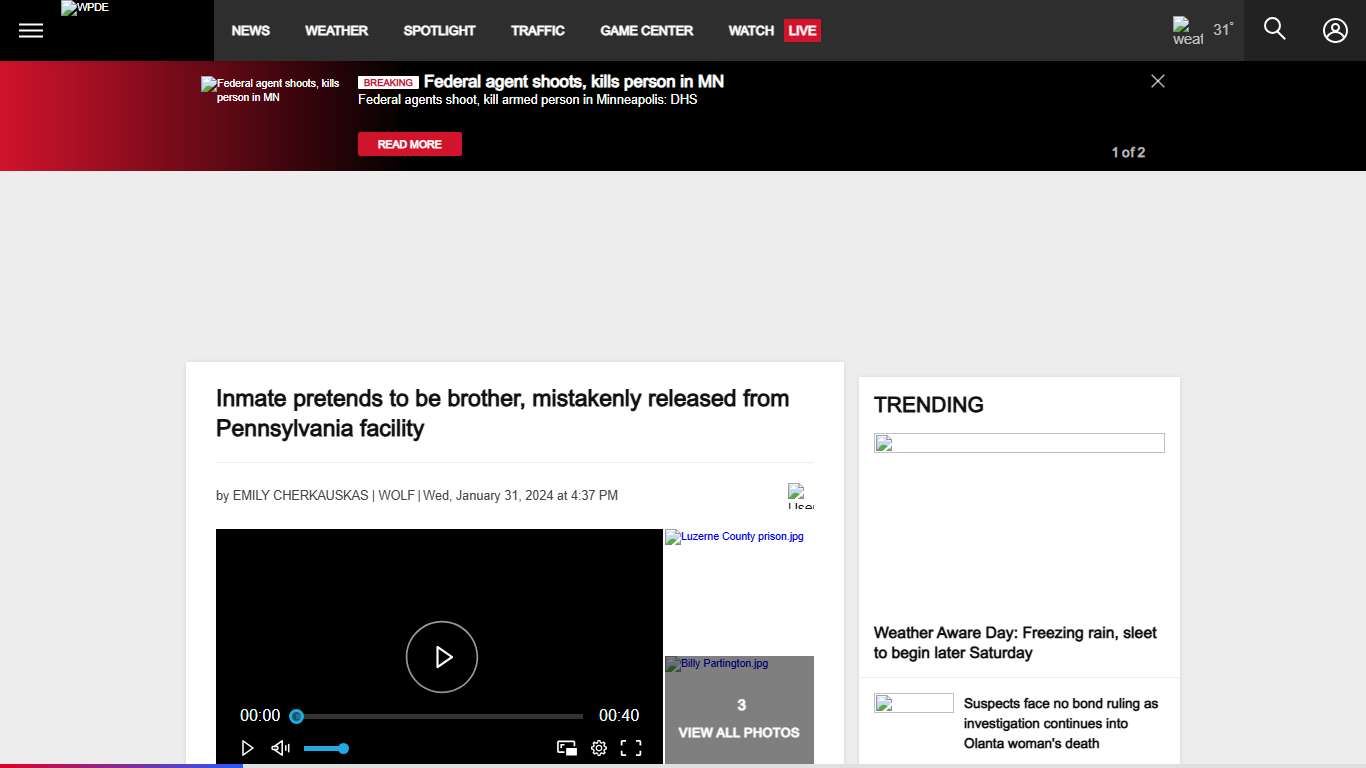1366x768 pixels.
Task: Click the video progress seek bar
Action: point(440,716)
